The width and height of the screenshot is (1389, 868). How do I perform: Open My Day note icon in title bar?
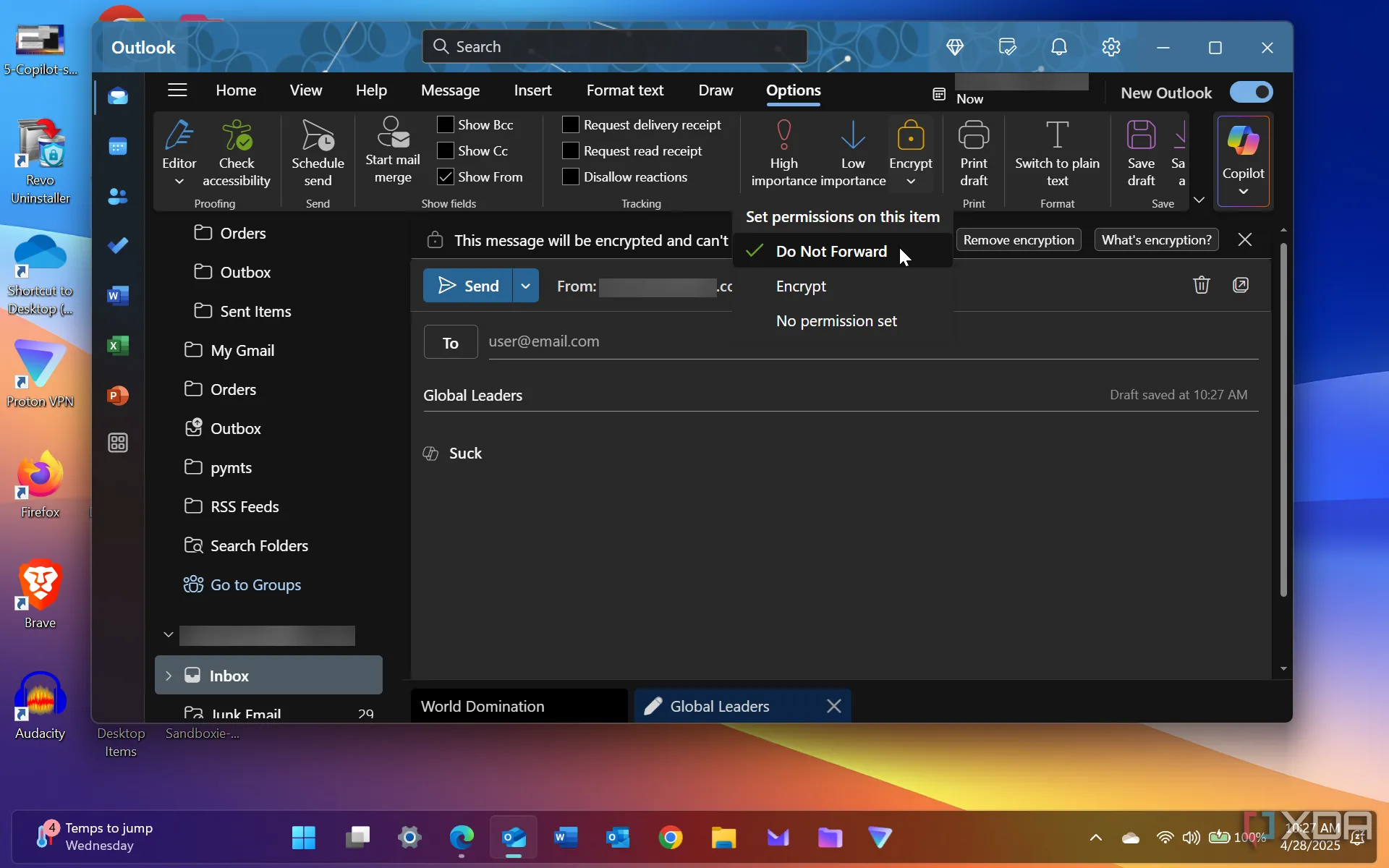[x=1007, y=47]
